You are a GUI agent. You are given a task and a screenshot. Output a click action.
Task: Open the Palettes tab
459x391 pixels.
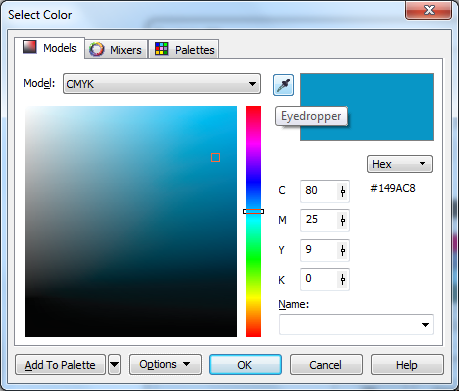[x=184, y=49]
